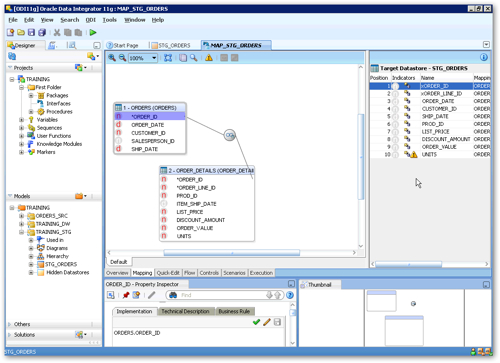The width and height of the screenshot is (500, 363).
Task: Click the diagram magnifier search icon
Action: (194, 58)
